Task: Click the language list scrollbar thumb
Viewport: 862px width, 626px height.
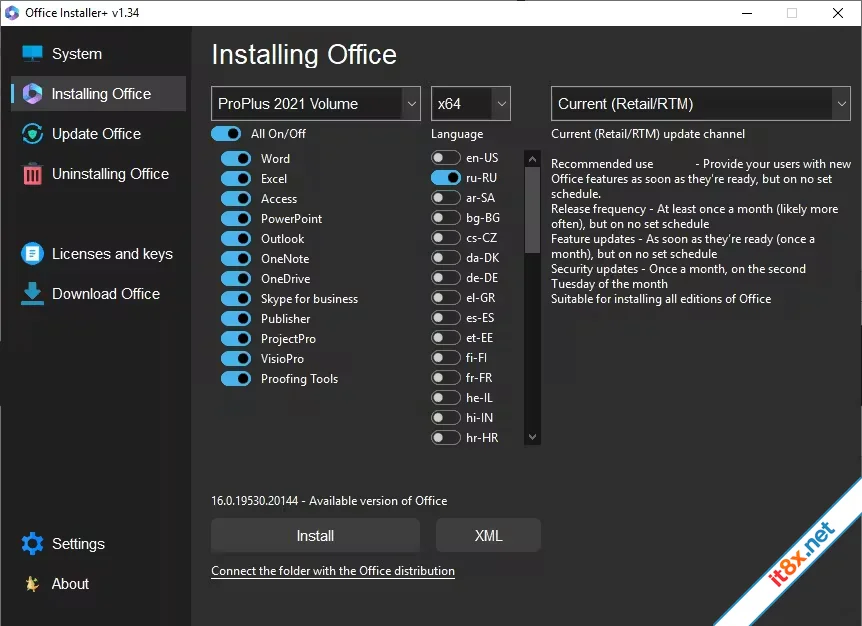Action: tap(532, 210)
